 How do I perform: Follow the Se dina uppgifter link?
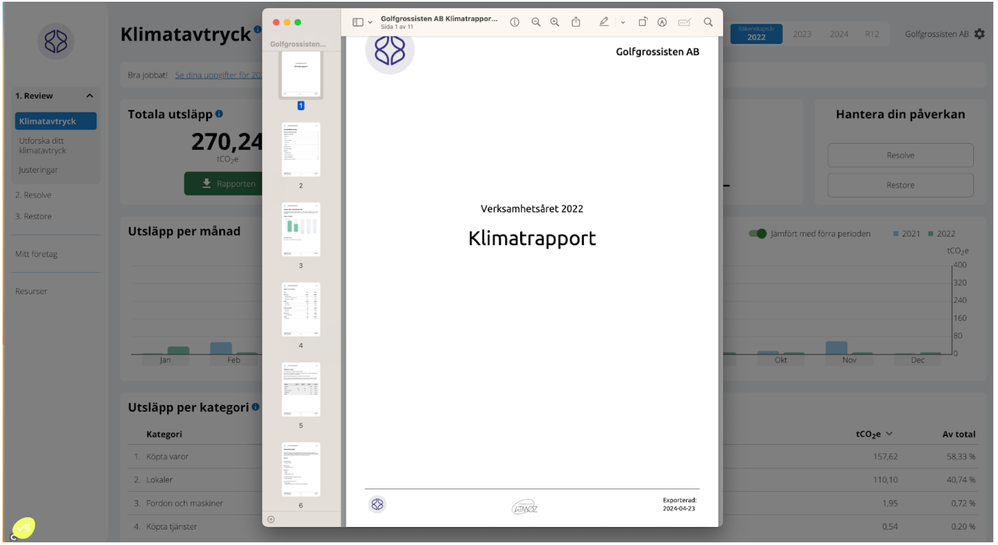click(218, 75)
